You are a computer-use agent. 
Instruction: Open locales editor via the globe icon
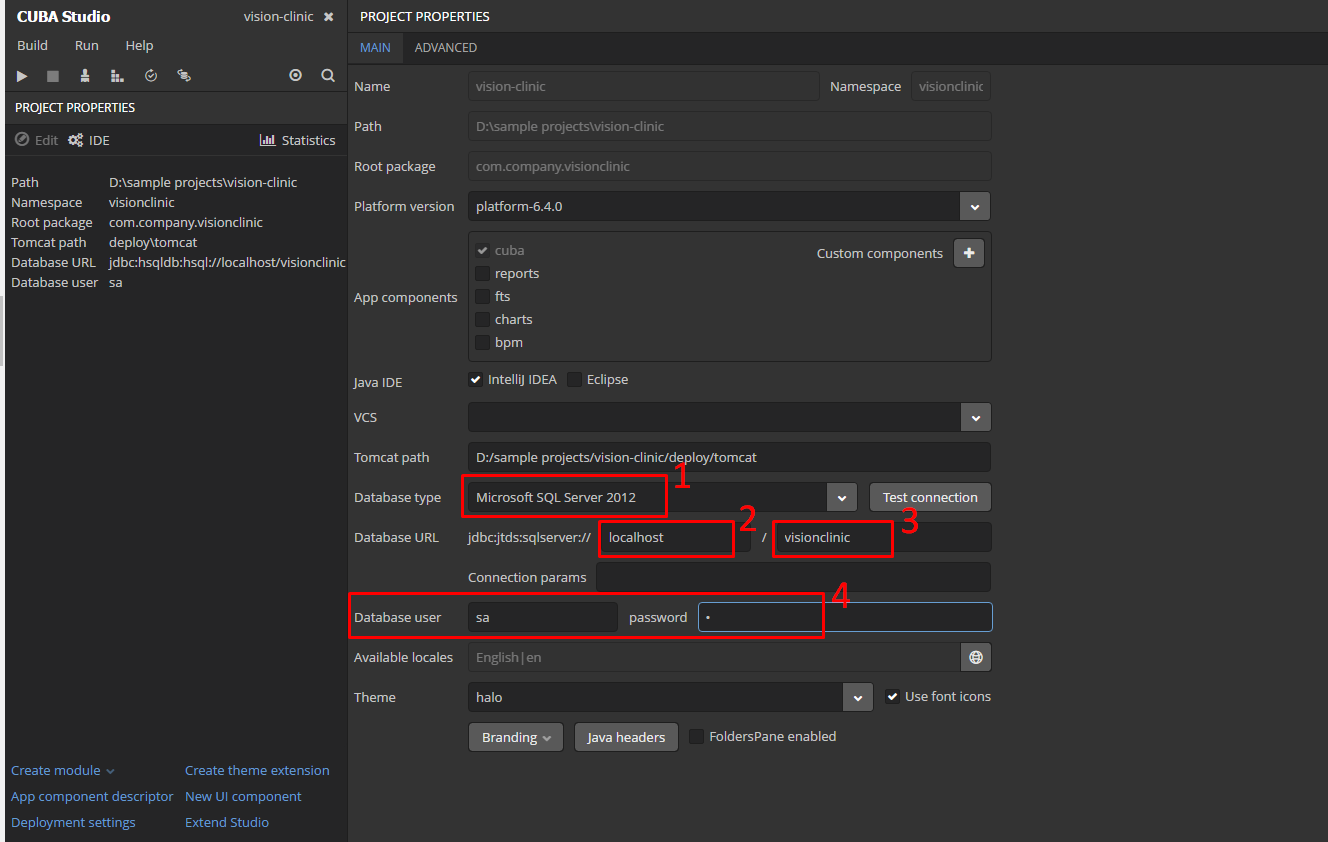tap(976, 657)
